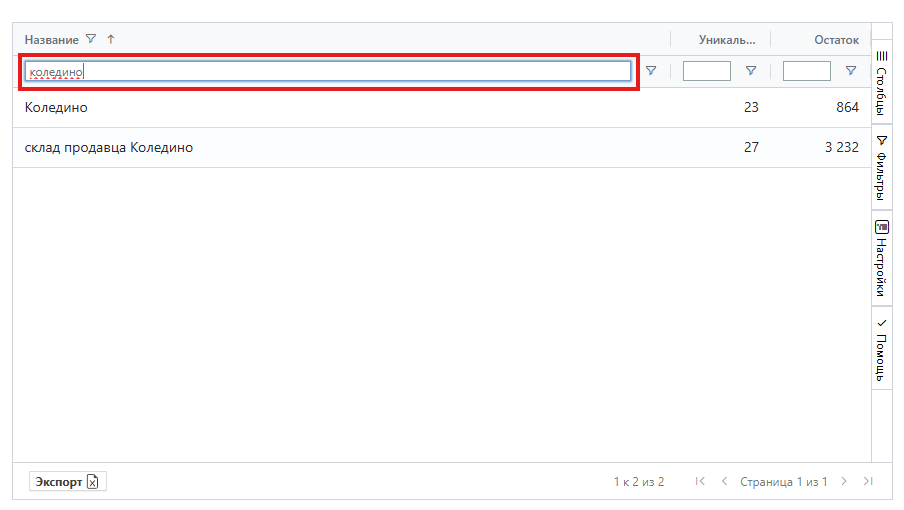The image size is (904, 510).
Task: Click the Остаток column filter input
Action: [806, 71]
